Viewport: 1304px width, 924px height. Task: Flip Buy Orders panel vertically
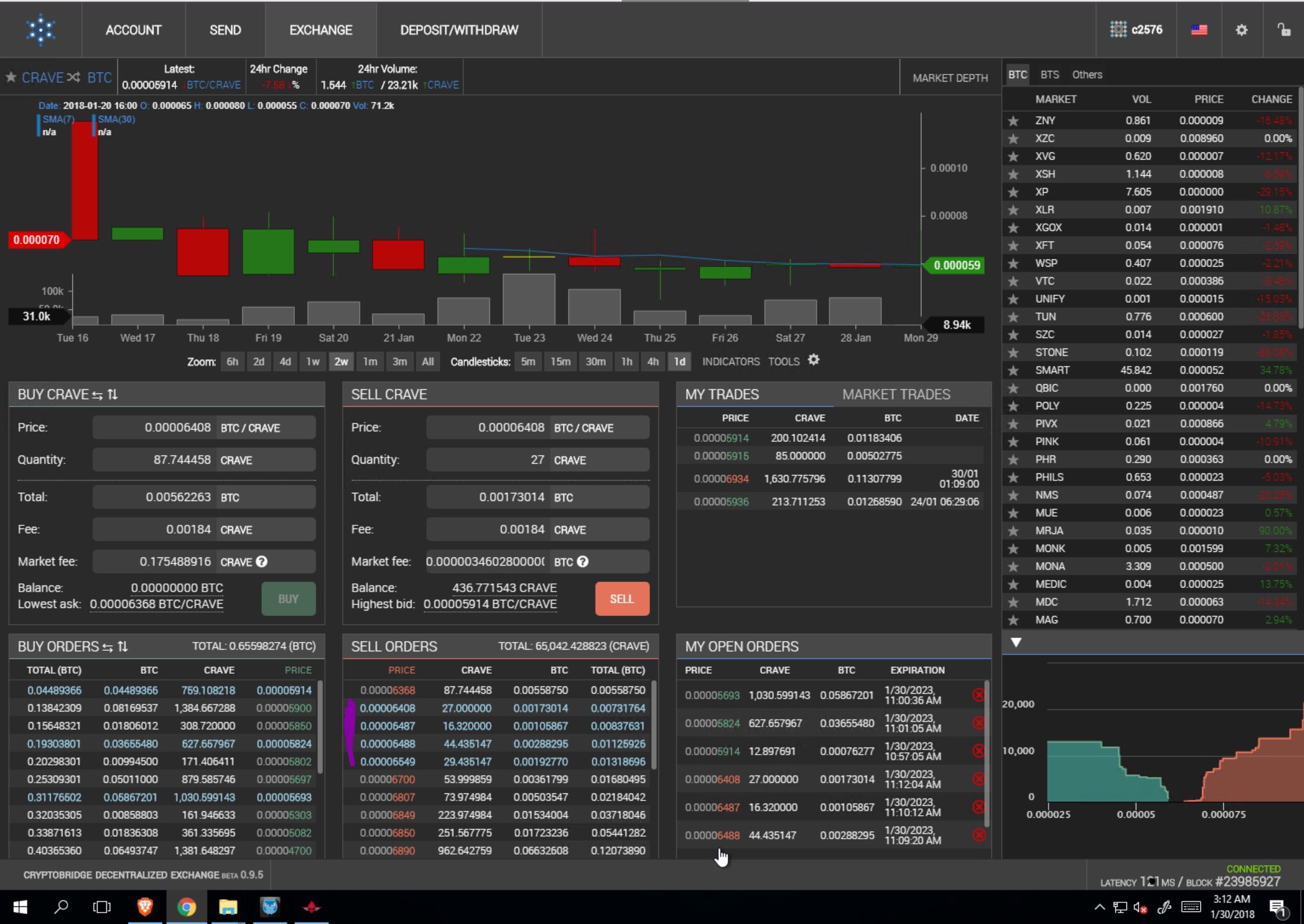click(123, 647)
